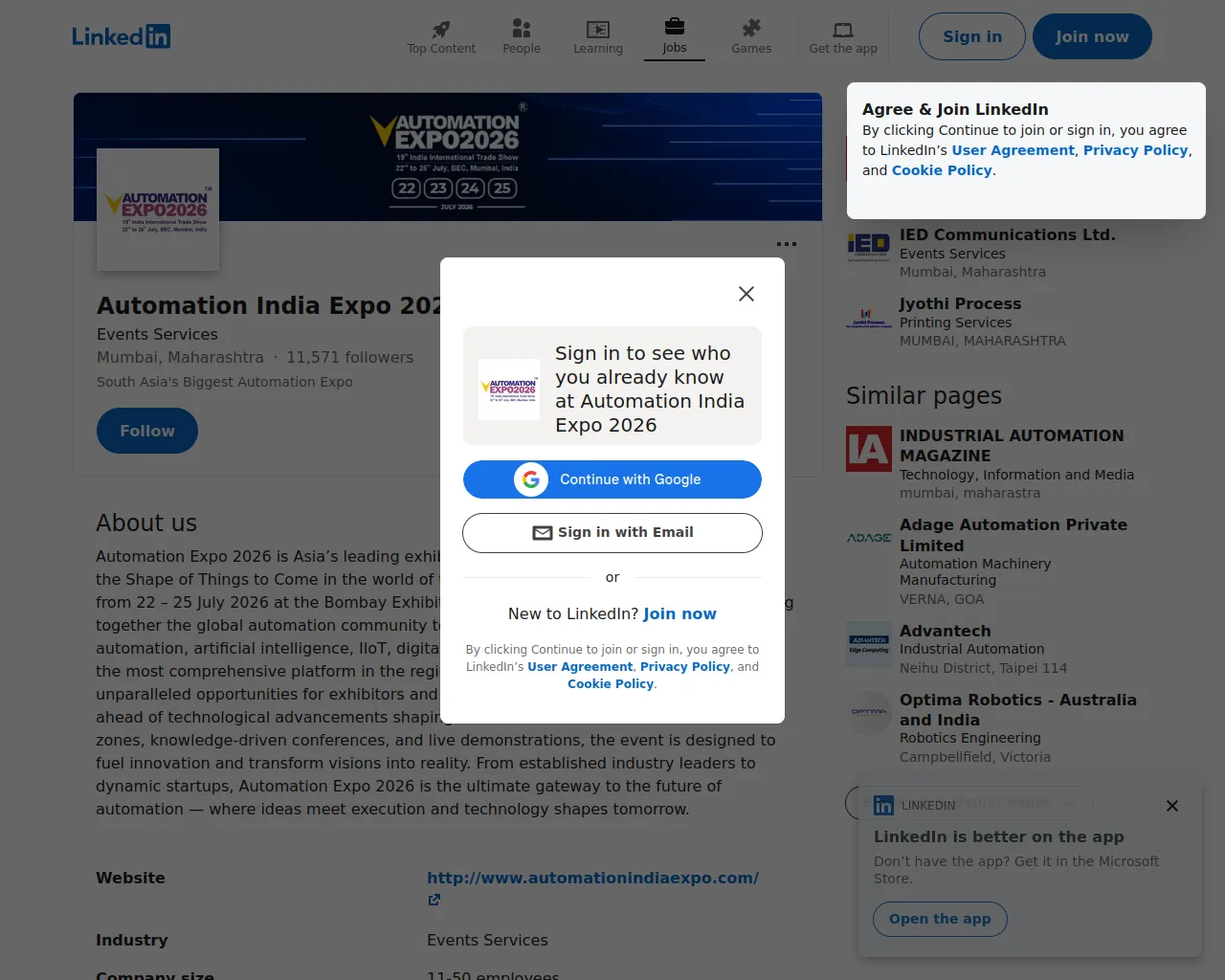Dismiss the LinkedIn app promotion popup
The height and width of the screenshot is (980, 1225).
[1172, 806]
